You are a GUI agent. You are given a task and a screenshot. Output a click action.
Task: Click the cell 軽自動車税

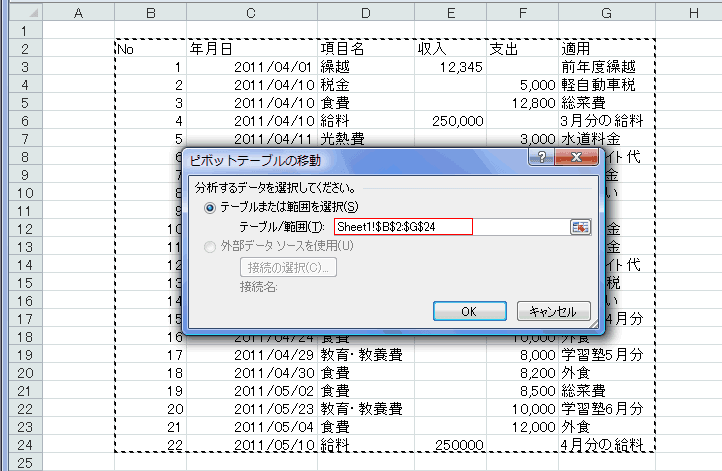pos(607,85)
